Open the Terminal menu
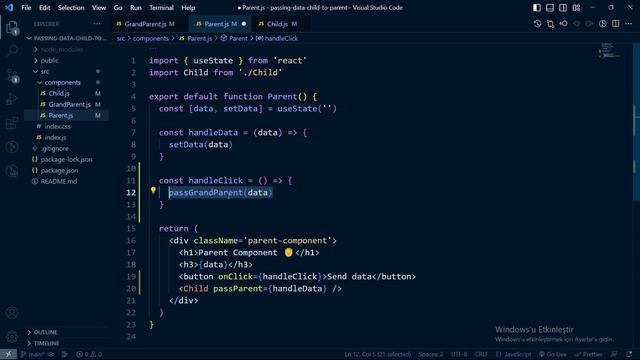The image size is (640, 360). tap(161, 8)
